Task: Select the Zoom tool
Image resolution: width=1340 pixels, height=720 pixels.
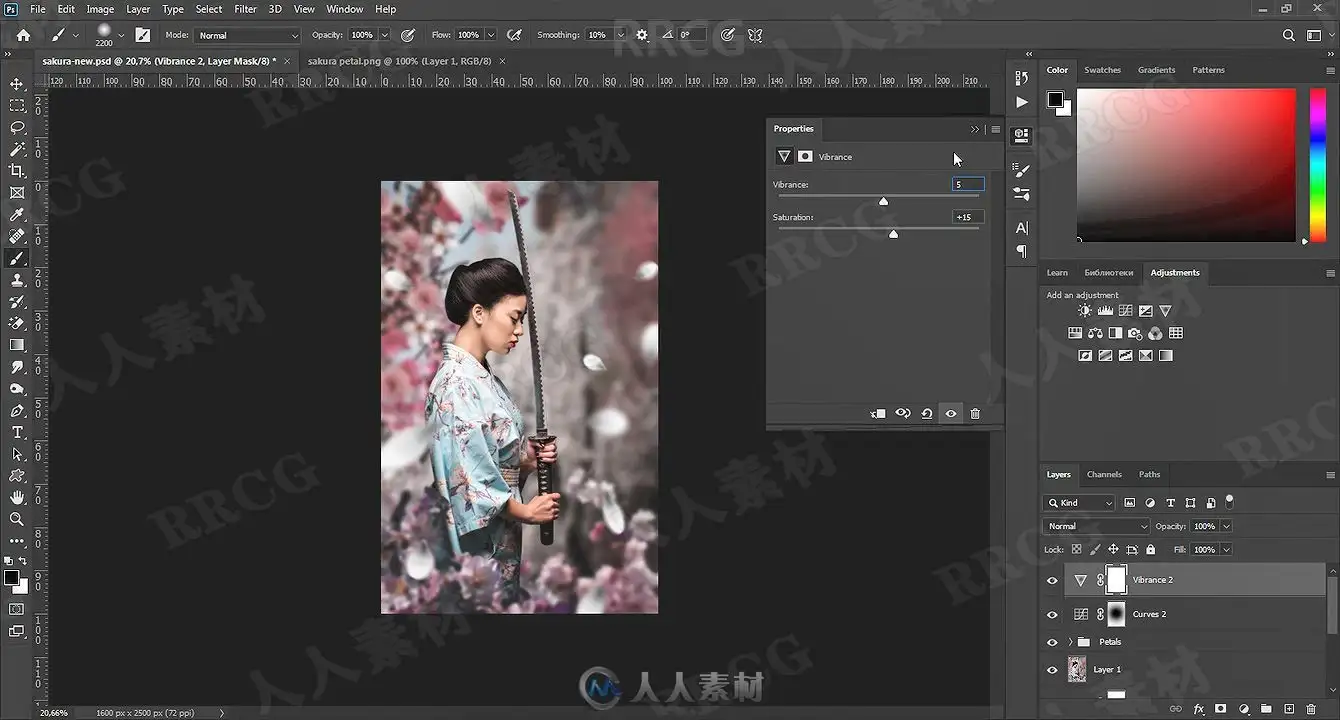Action: point(17,519)
